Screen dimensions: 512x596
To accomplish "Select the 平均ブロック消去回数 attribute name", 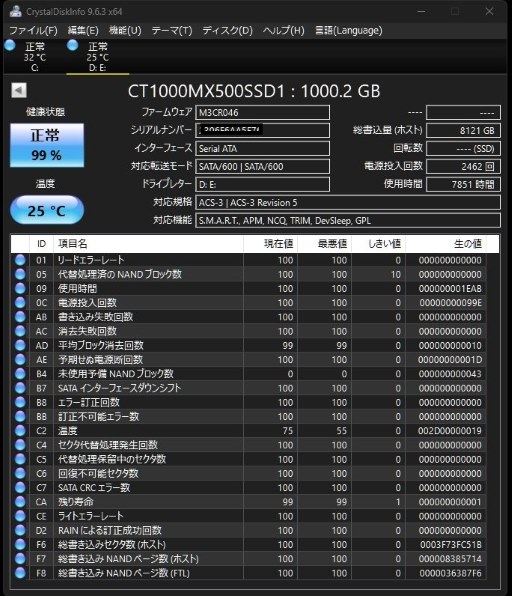I will [101, 345].
